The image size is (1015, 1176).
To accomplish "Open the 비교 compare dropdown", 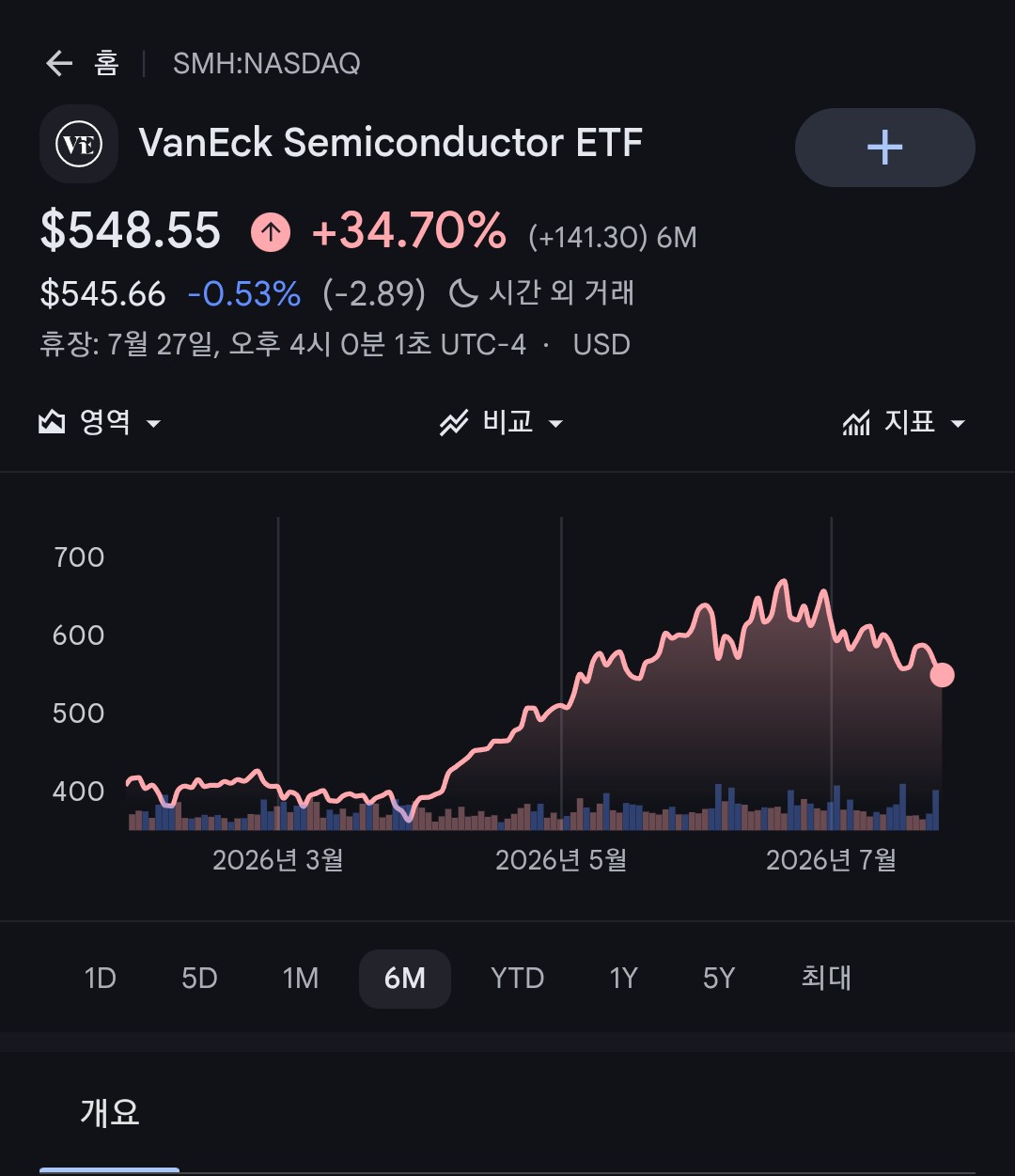I will tap(502, 423).
